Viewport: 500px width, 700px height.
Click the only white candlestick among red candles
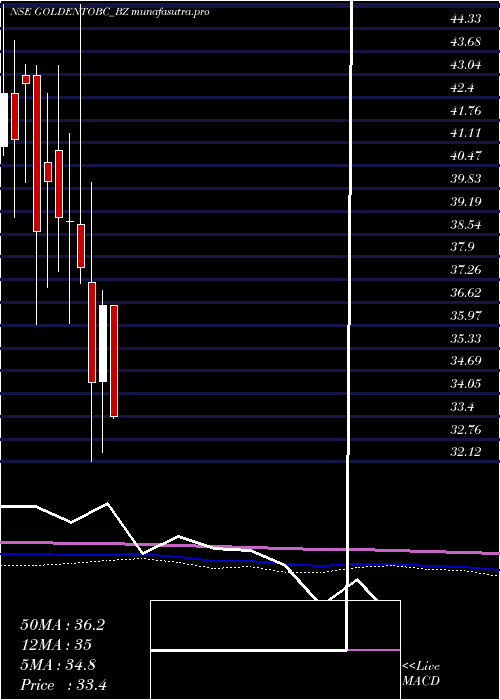pyautogui.click(x=103, y=343)
